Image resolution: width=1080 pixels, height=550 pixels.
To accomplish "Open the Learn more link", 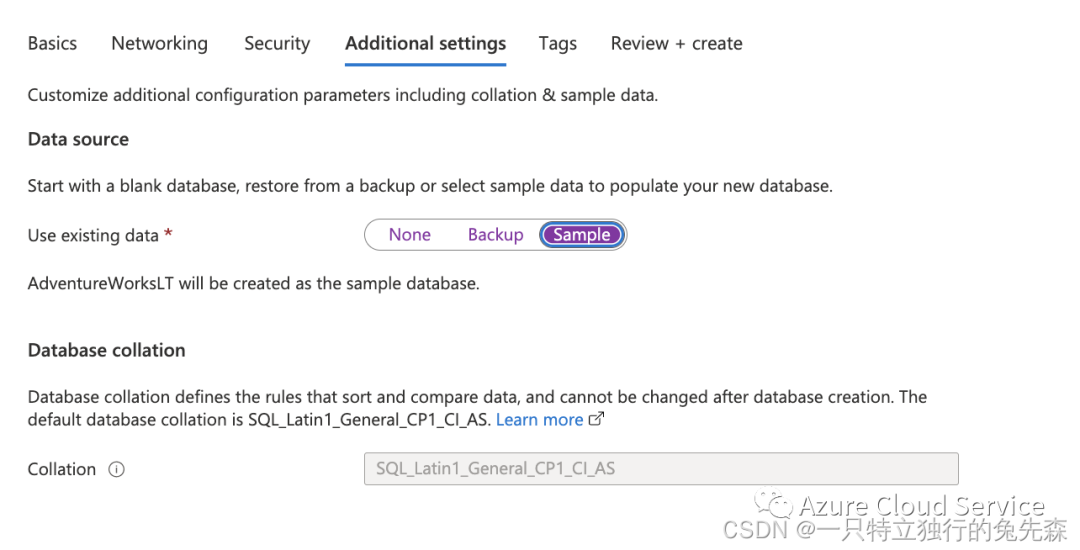I will [x=539, y=420].
